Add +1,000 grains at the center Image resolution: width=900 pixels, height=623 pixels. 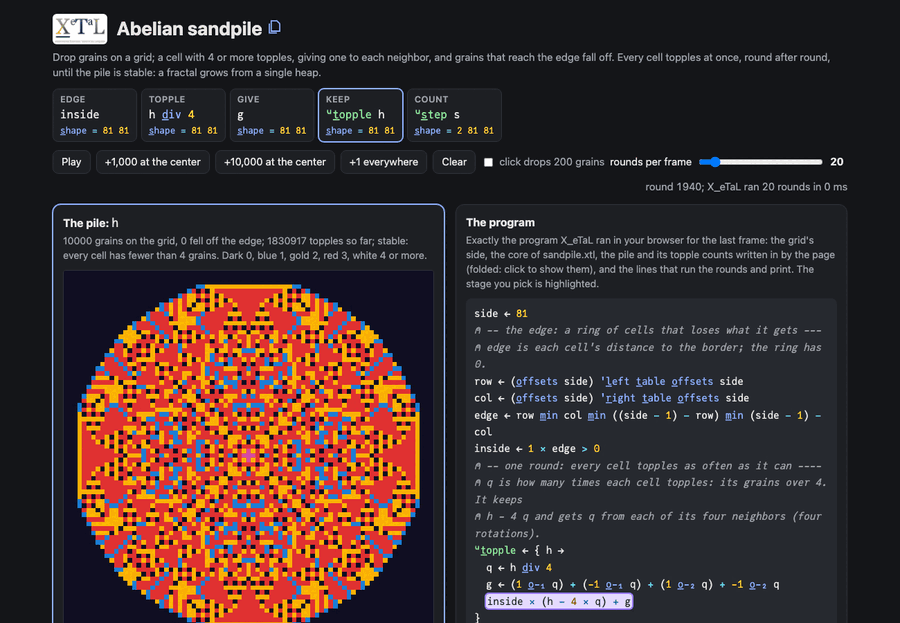(153, 162)
